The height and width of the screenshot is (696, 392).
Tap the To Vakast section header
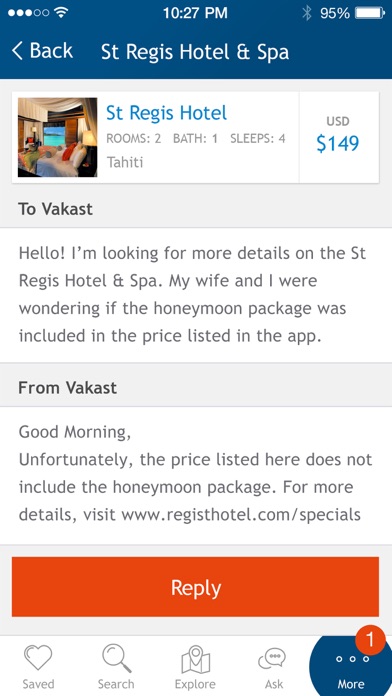pos(196,209)
